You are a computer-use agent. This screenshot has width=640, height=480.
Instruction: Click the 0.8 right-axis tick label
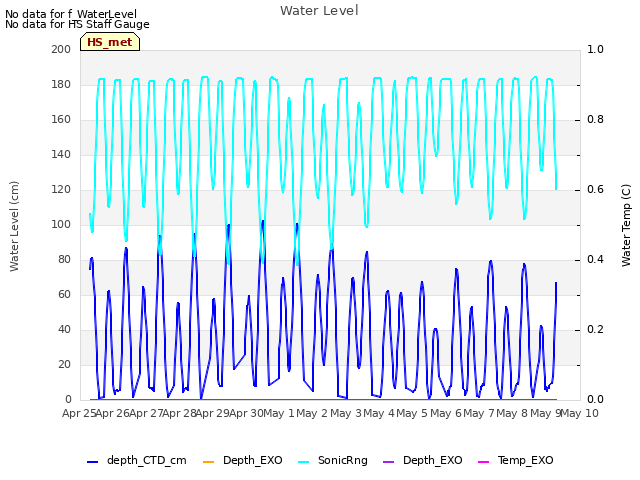(595, 120)
